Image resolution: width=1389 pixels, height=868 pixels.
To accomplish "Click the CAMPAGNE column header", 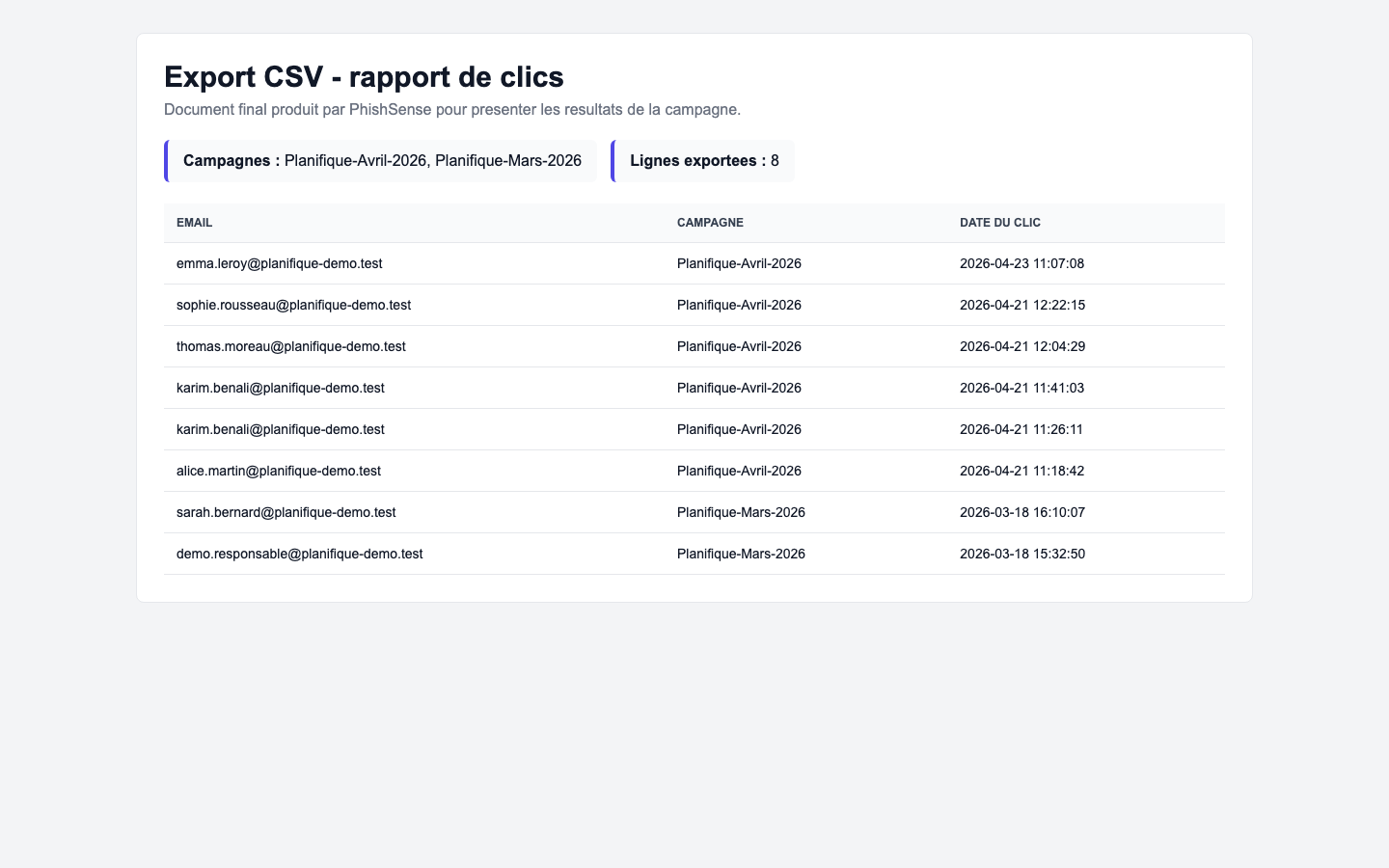I will coord(710,223).
